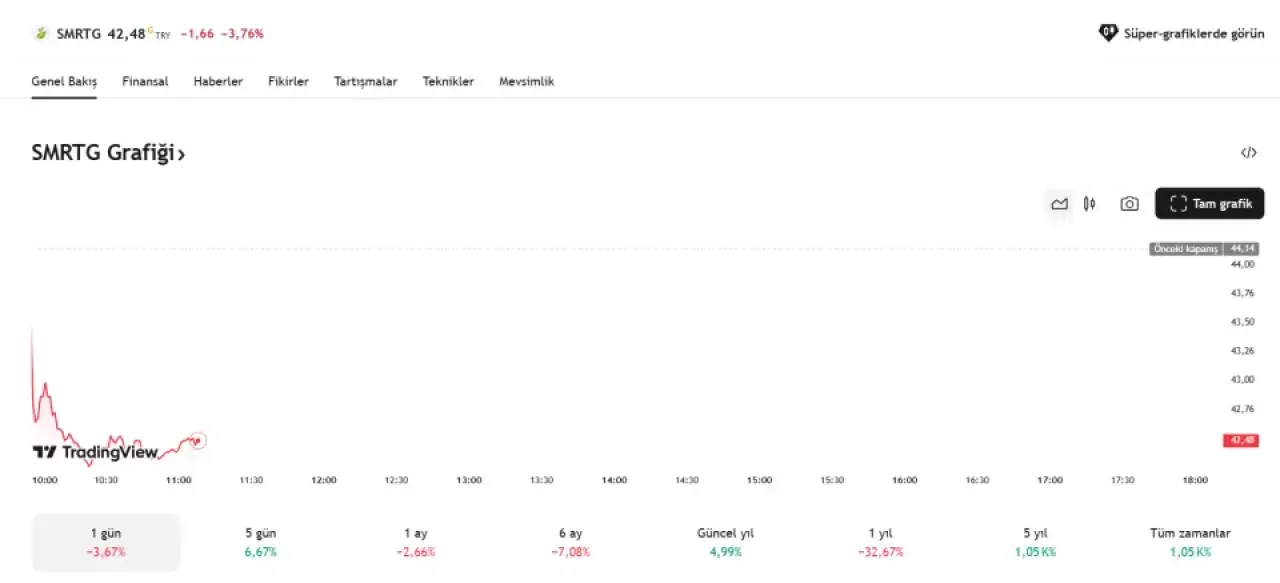Click the −3,76% change value in header
This screenshot has width=1280, height=583.
(x=242, y=33)
